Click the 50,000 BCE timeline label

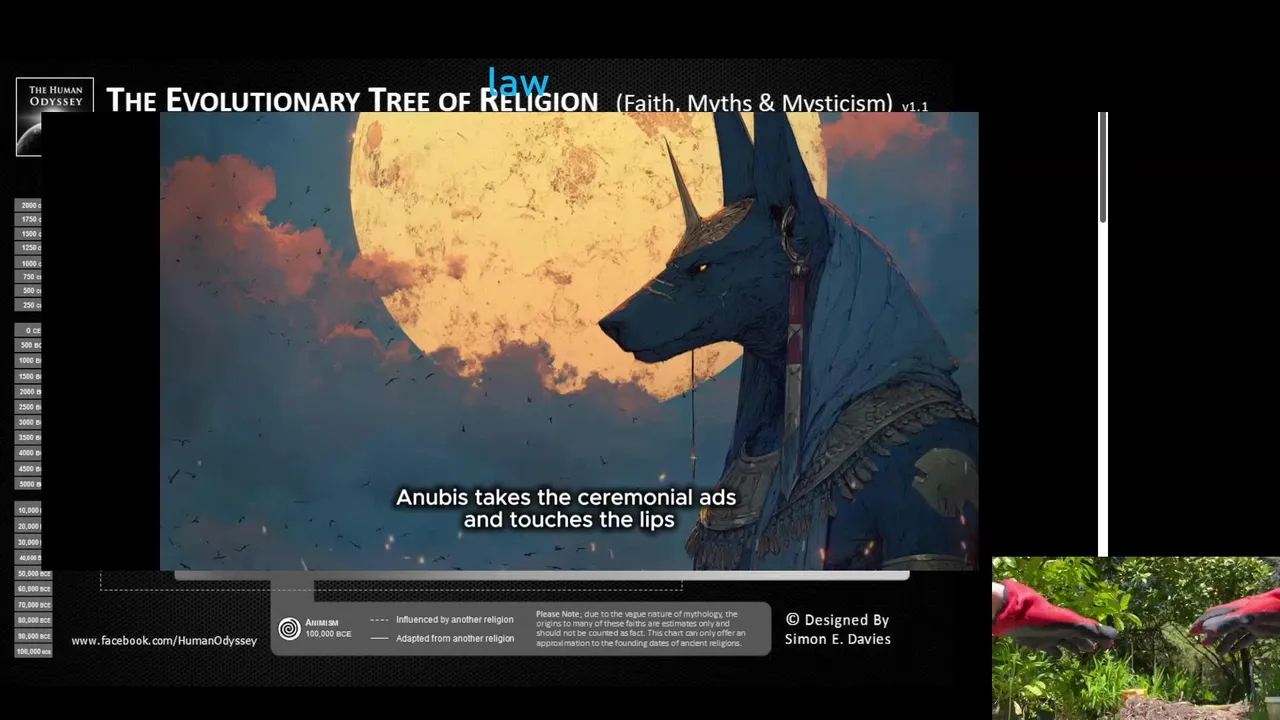[x=33, y=573]
